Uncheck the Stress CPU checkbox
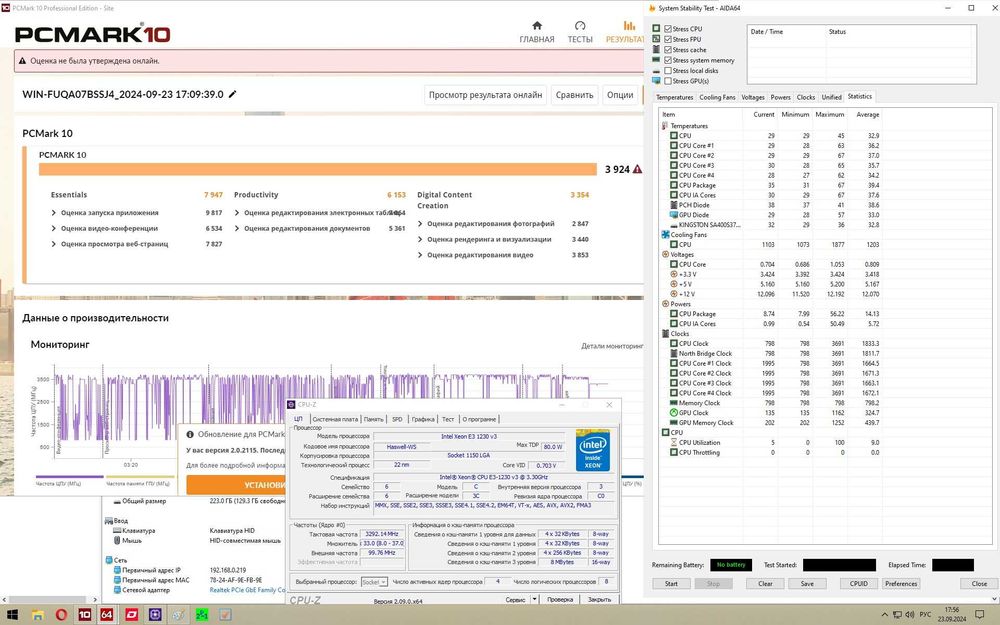 pyautogui.click(x=667, y=29)
